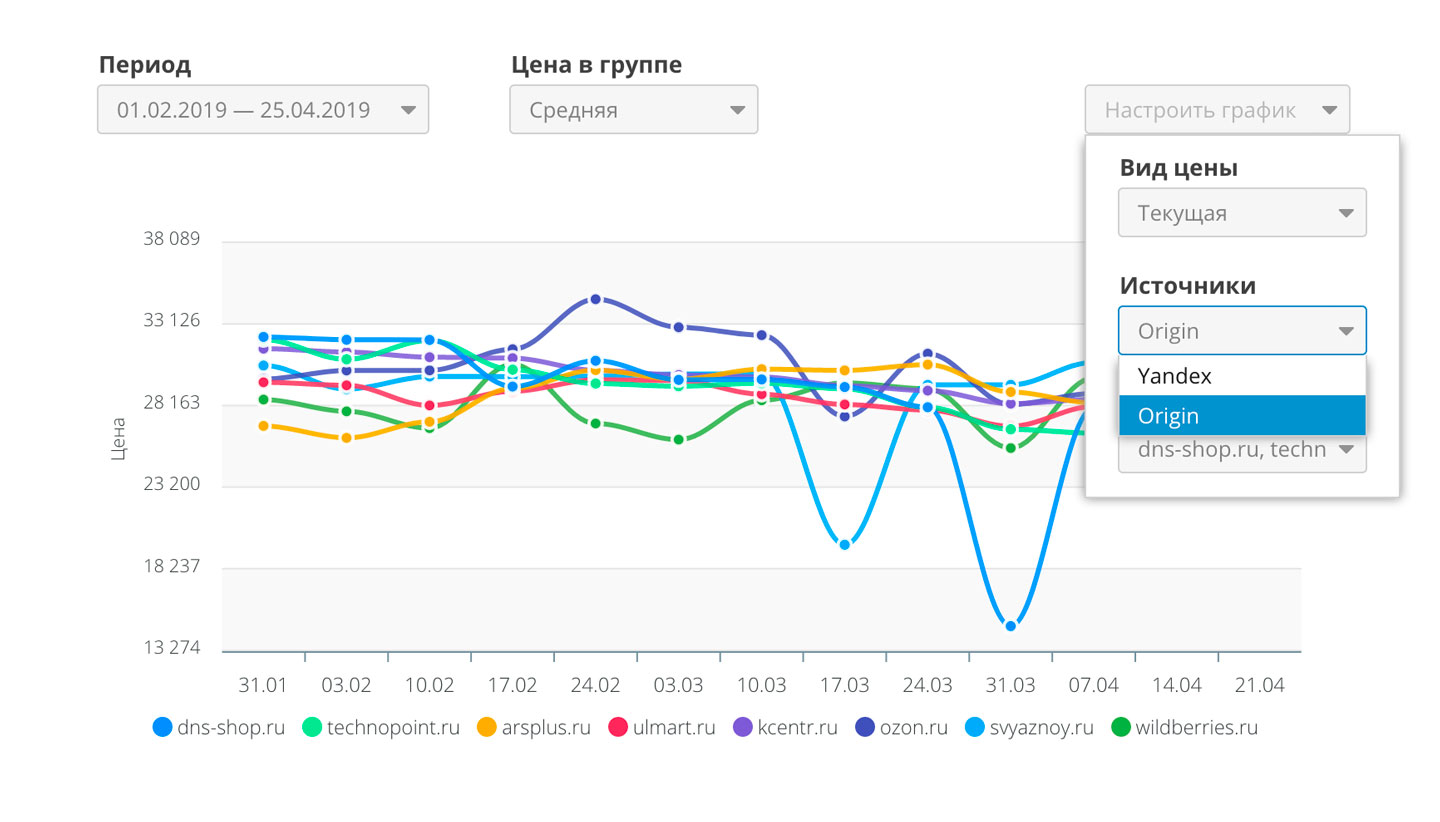The image size is (1440, 822).
Task: Click svyaznoy low point on 17.03
Action: 845,545
